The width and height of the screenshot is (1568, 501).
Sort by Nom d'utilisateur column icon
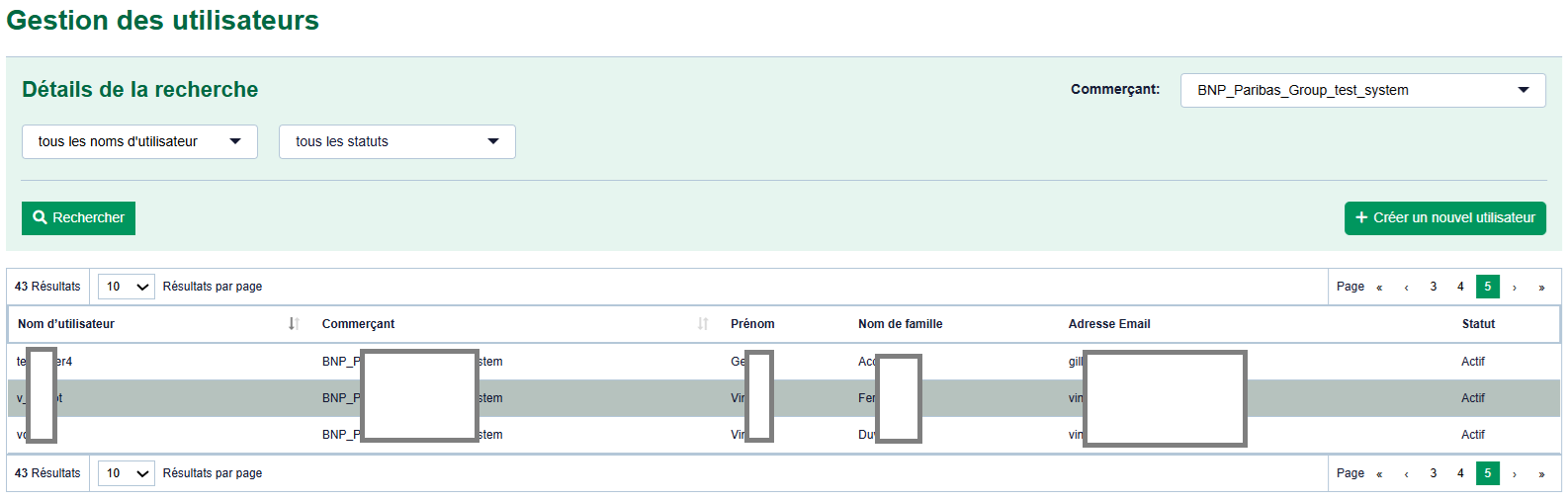[294, 324]
